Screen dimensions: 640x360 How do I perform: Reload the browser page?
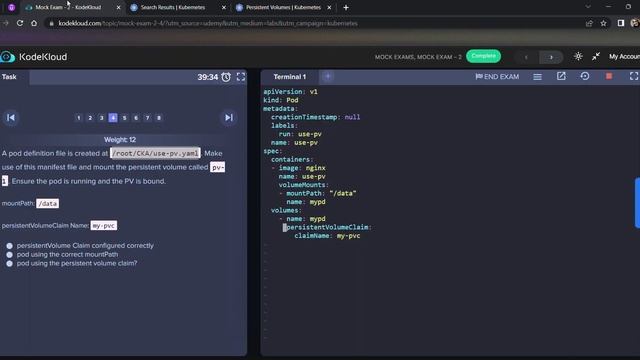[20, 23]
